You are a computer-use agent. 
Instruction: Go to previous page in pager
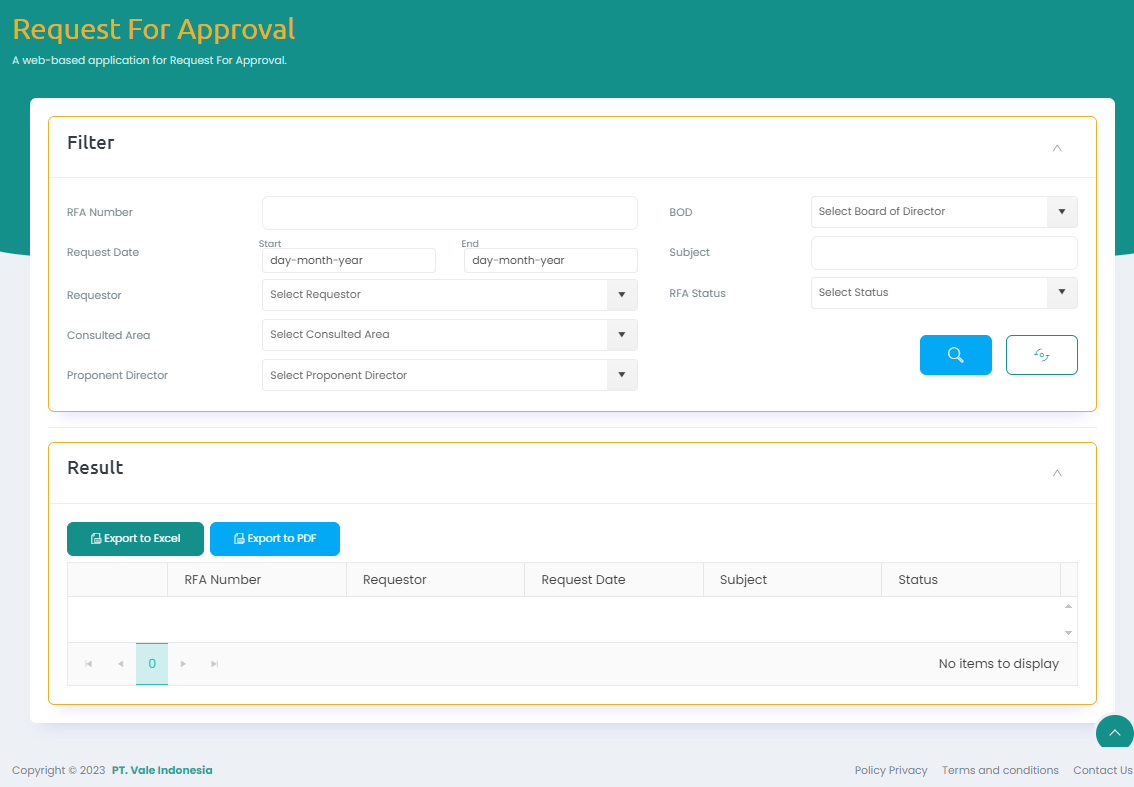click(x=120, y=664)
